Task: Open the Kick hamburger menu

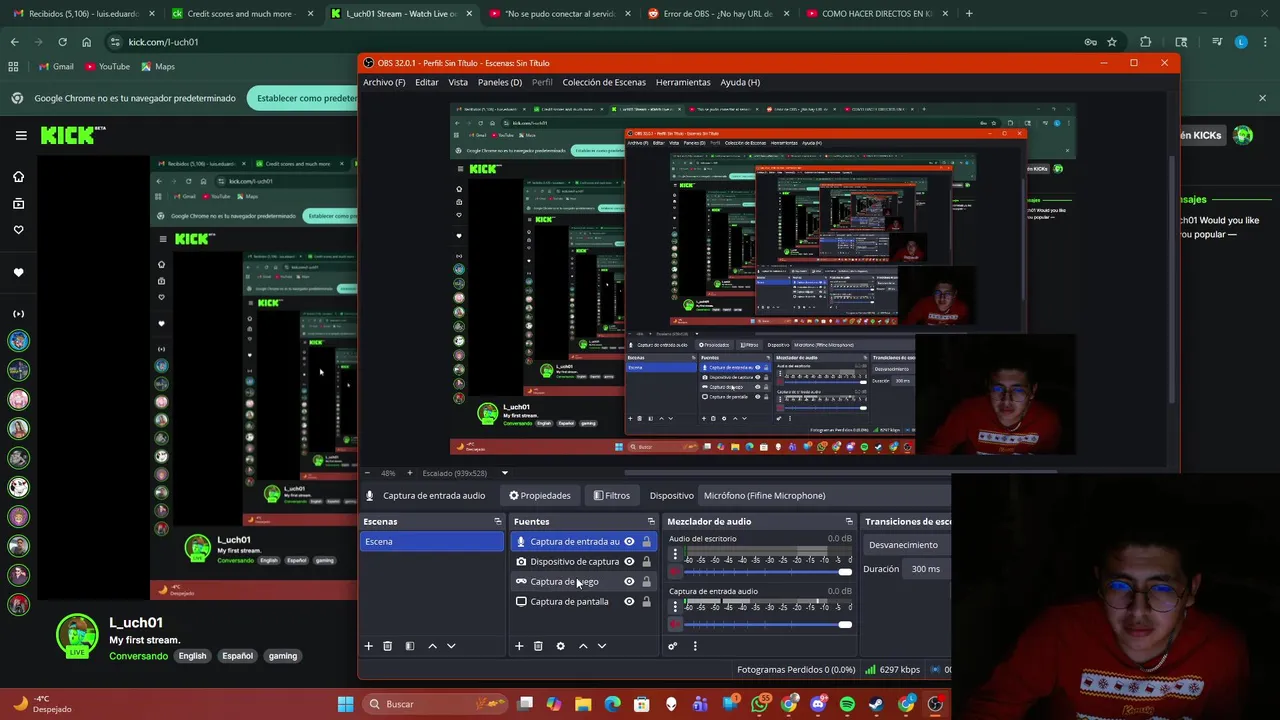Action: (21, 135)
